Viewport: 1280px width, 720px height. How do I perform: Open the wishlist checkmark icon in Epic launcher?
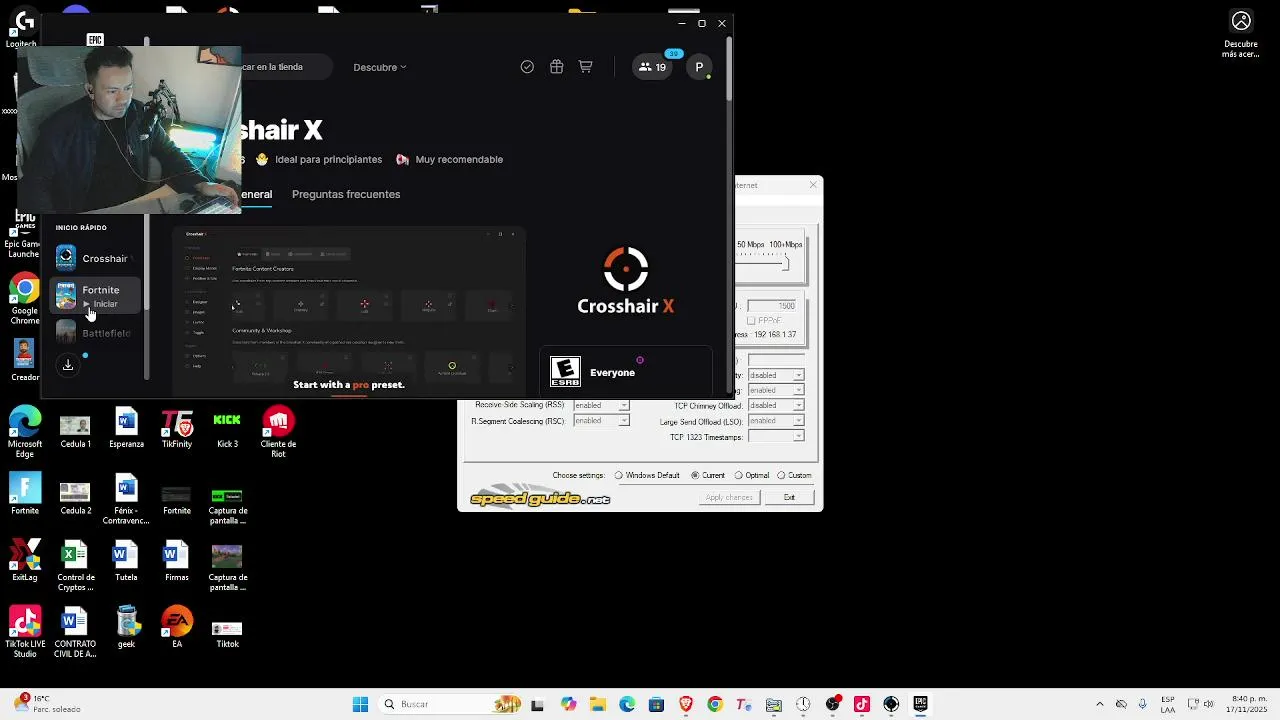pyautogui.click(x=527, y=67)
